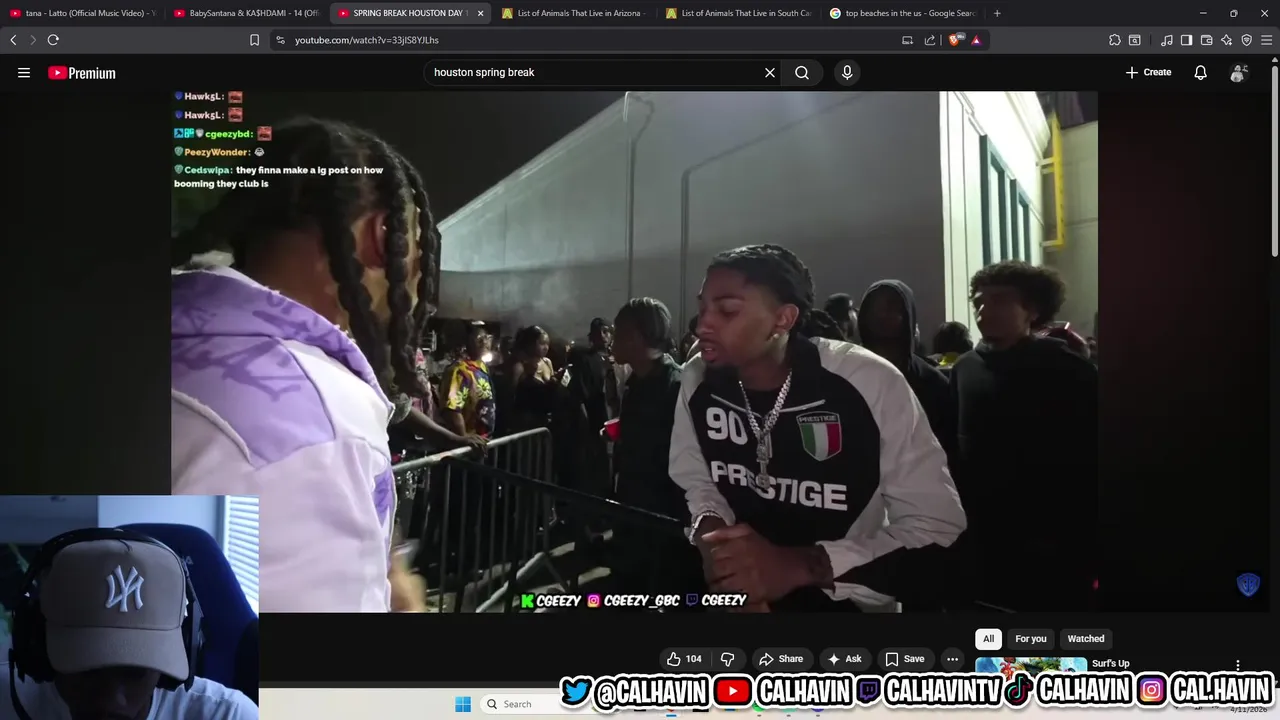This screenshot has width=1280, height=720.
Task: Click the video player to pause playback
Action: pyautogui.click(x=634, y=351)
